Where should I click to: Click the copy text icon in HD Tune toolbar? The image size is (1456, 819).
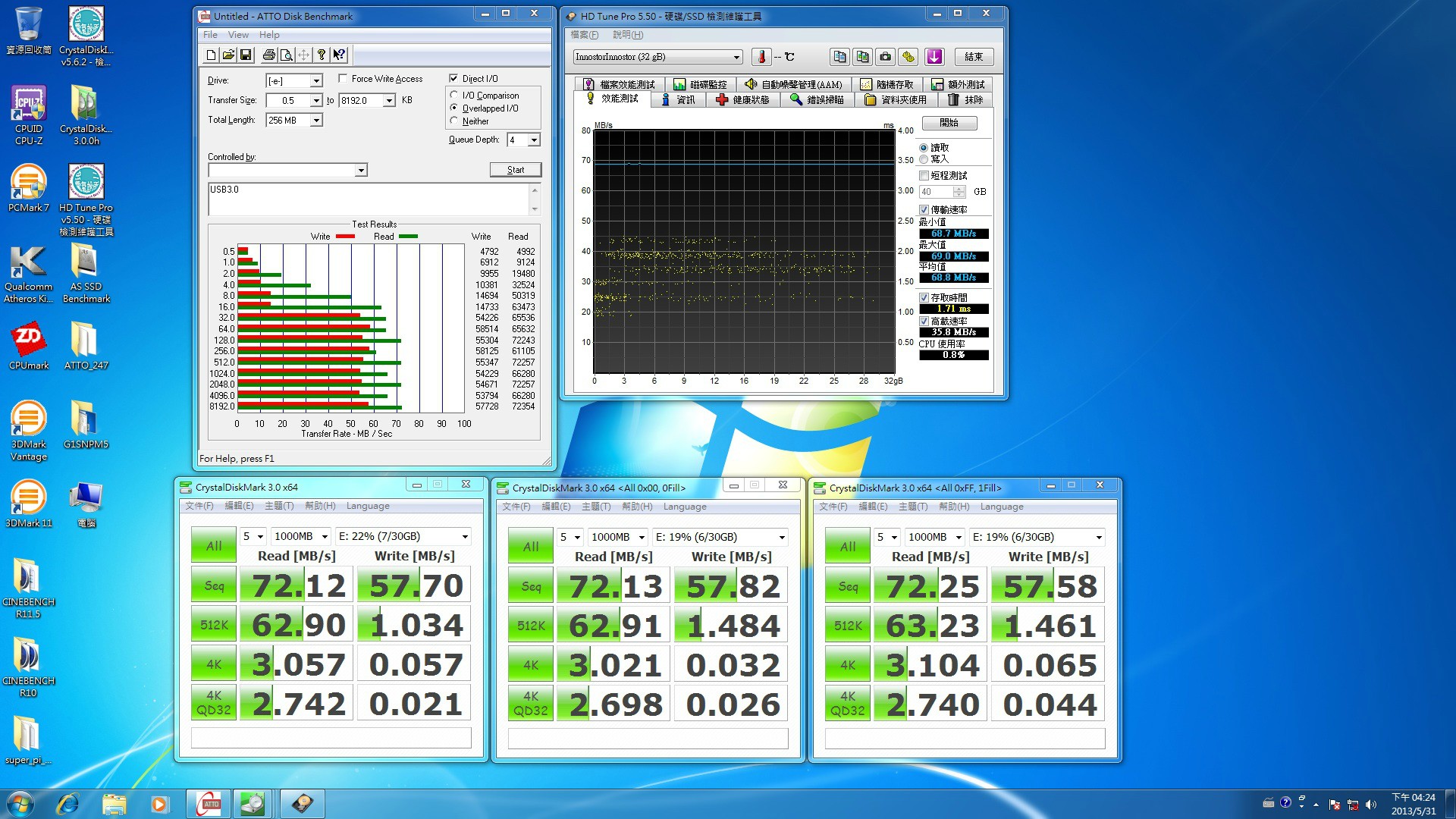[x=839, y=57]
